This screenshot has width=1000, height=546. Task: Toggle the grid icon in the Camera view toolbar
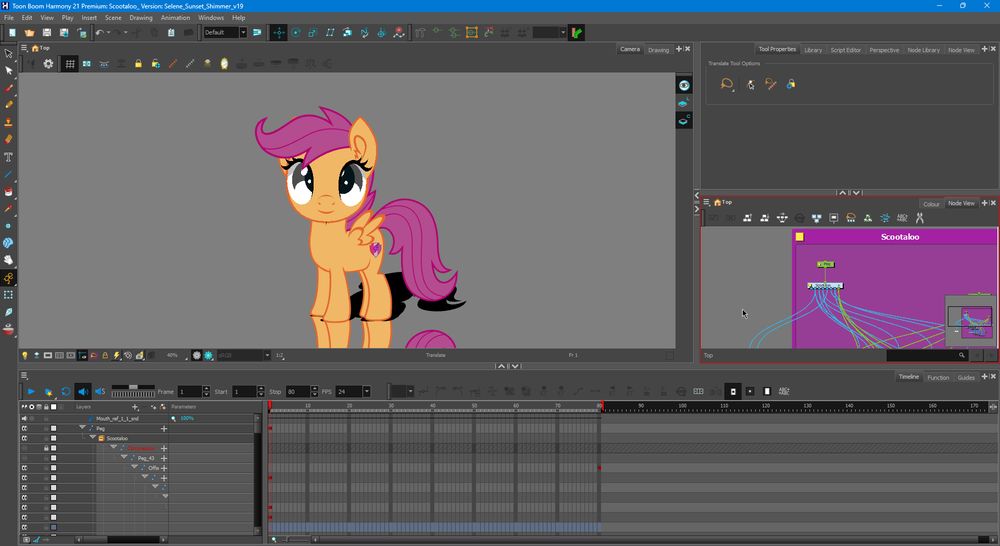tap(70, 64)
